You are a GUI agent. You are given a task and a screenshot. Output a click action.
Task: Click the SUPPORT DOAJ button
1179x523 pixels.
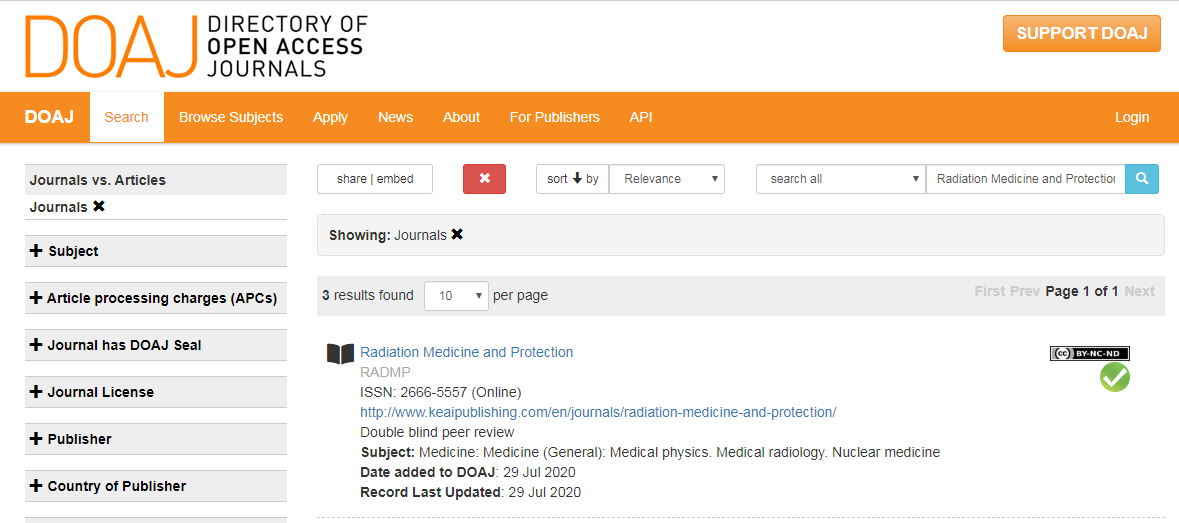click(x=1081, y=33)
